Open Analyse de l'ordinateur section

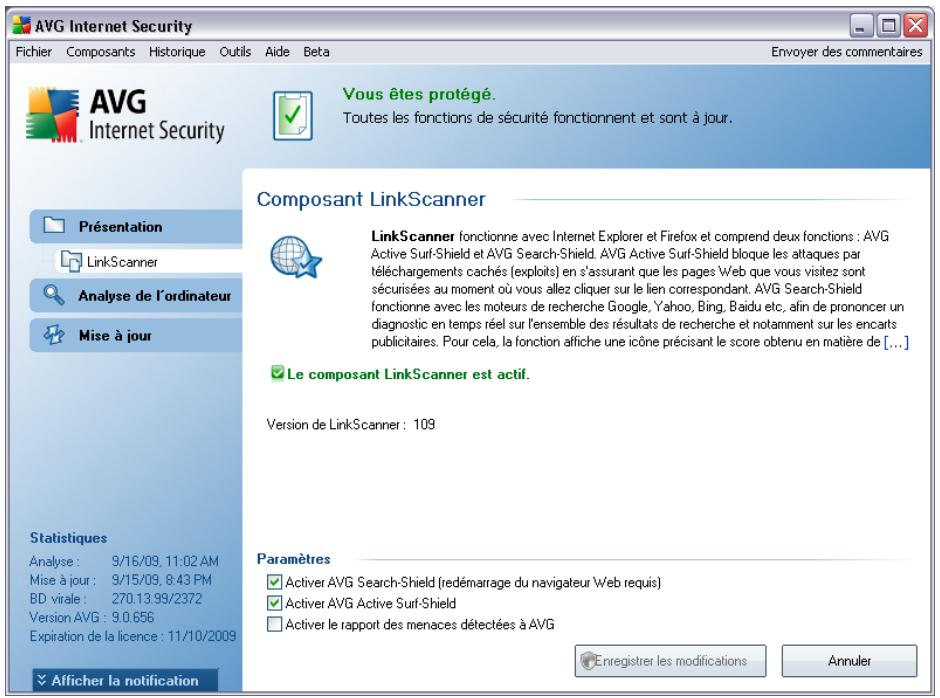[136, 295]
